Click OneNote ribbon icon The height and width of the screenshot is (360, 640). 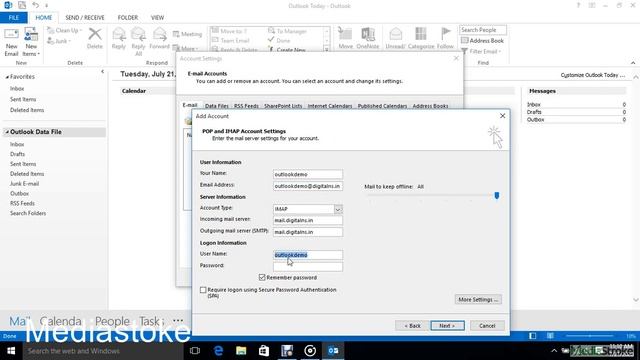tap(368, 39)
